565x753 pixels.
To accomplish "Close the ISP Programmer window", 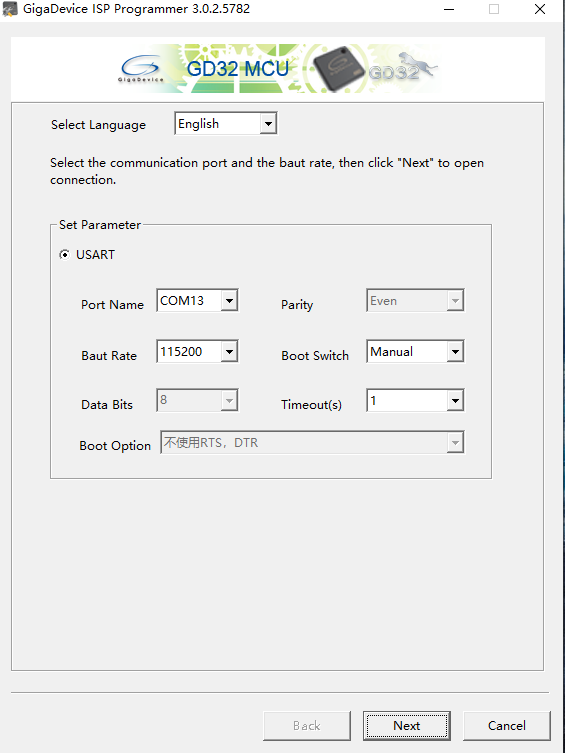I will pos(540,9).
